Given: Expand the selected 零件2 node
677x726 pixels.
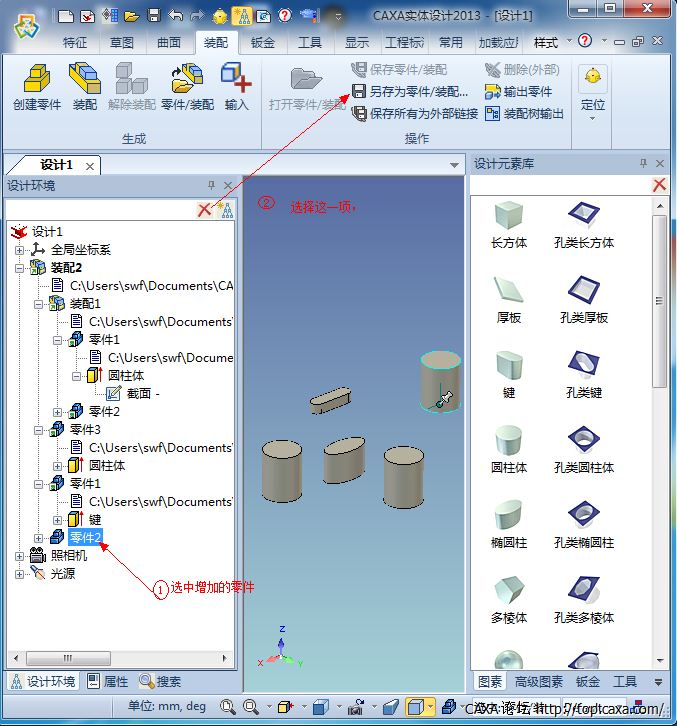Looking at the screenshot, I should (38, 538).
